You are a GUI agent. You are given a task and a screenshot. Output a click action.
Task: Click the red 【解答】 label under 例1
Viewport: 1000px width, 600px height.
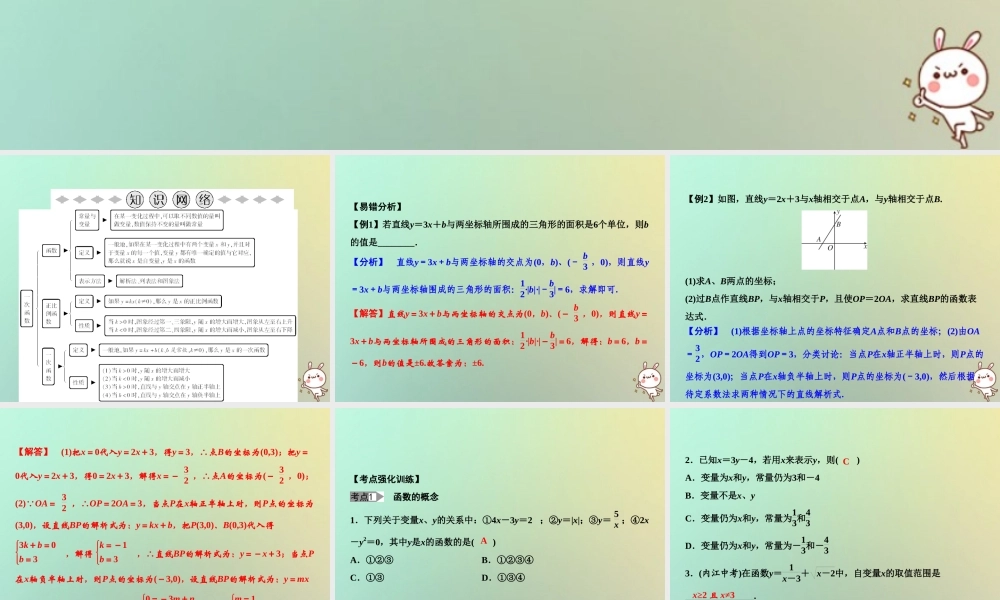point(368,314)
